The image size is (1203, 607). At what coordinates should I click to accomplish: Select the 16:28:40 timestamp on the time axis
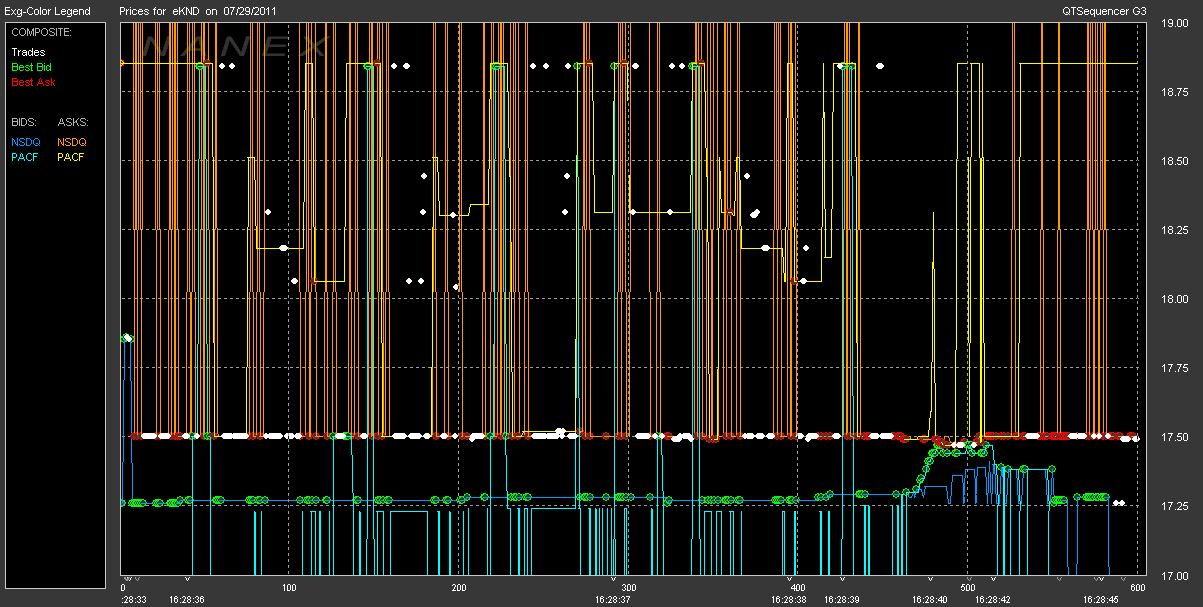(930, 600)
